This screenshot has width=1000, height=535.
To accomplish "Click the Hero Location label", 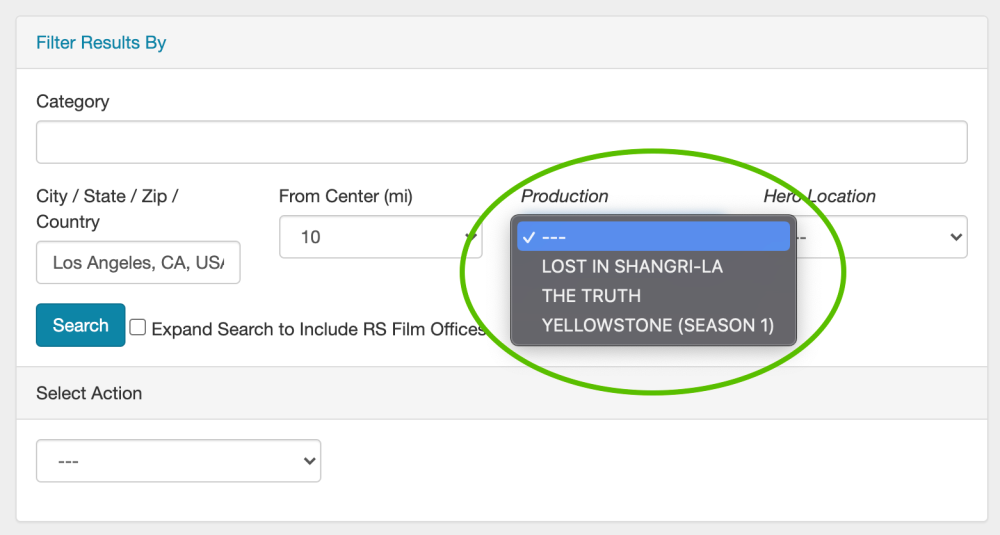I will click(x=819, y=197).
